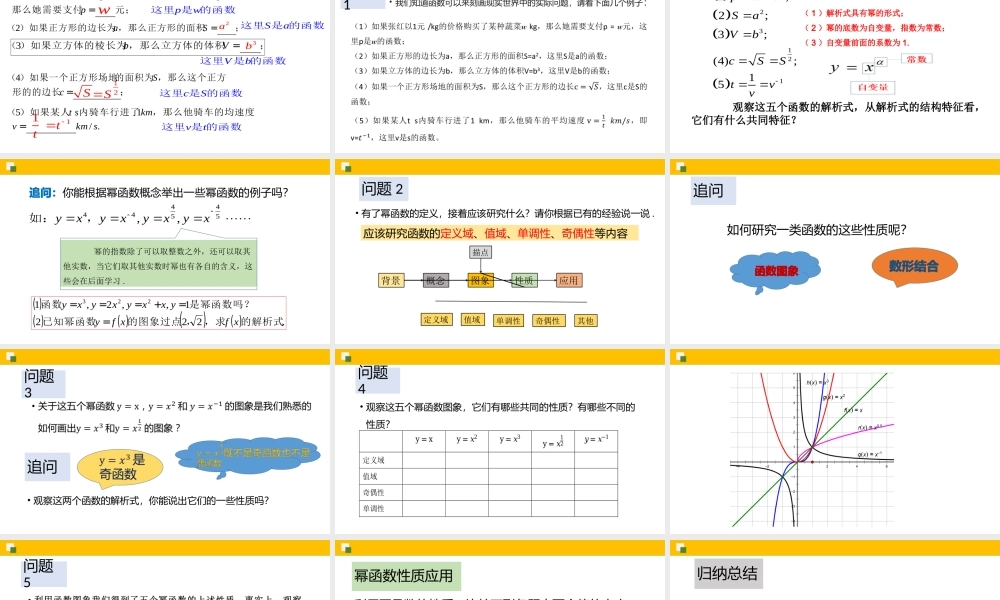Click the red 常数 label box
This screenshot has width=1000, height=600.
916,58
